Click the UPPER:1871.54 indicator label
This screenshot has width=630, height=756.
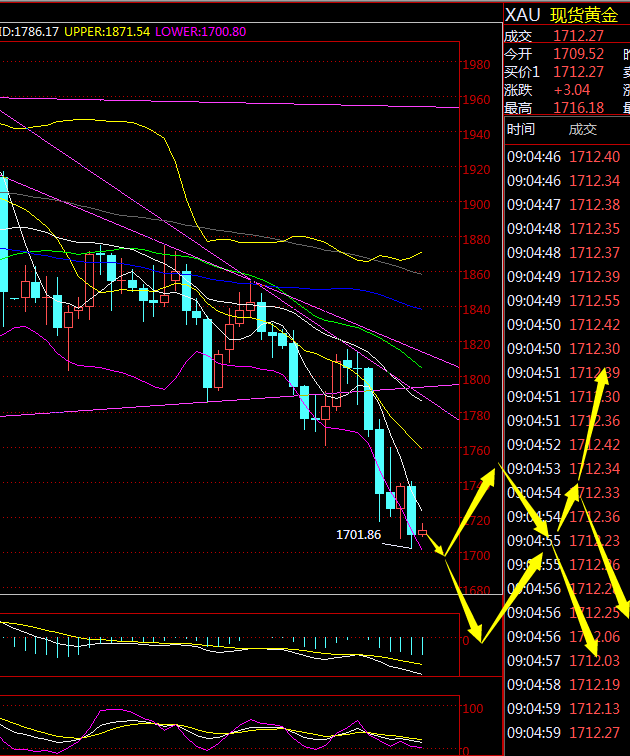click(107, 32)
